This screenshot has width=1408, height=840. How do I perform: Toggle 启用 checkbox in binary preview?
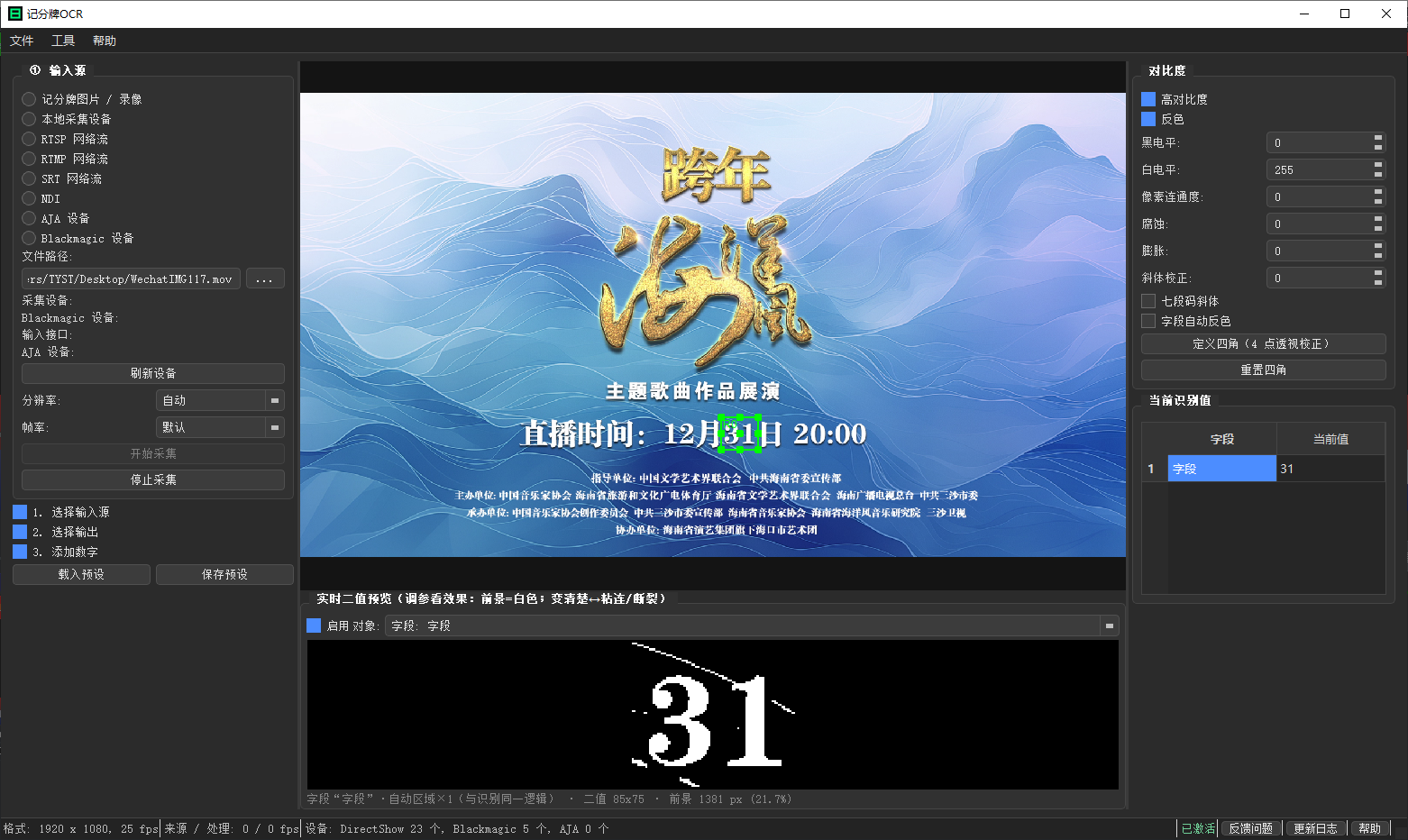(x=314, y=625)
